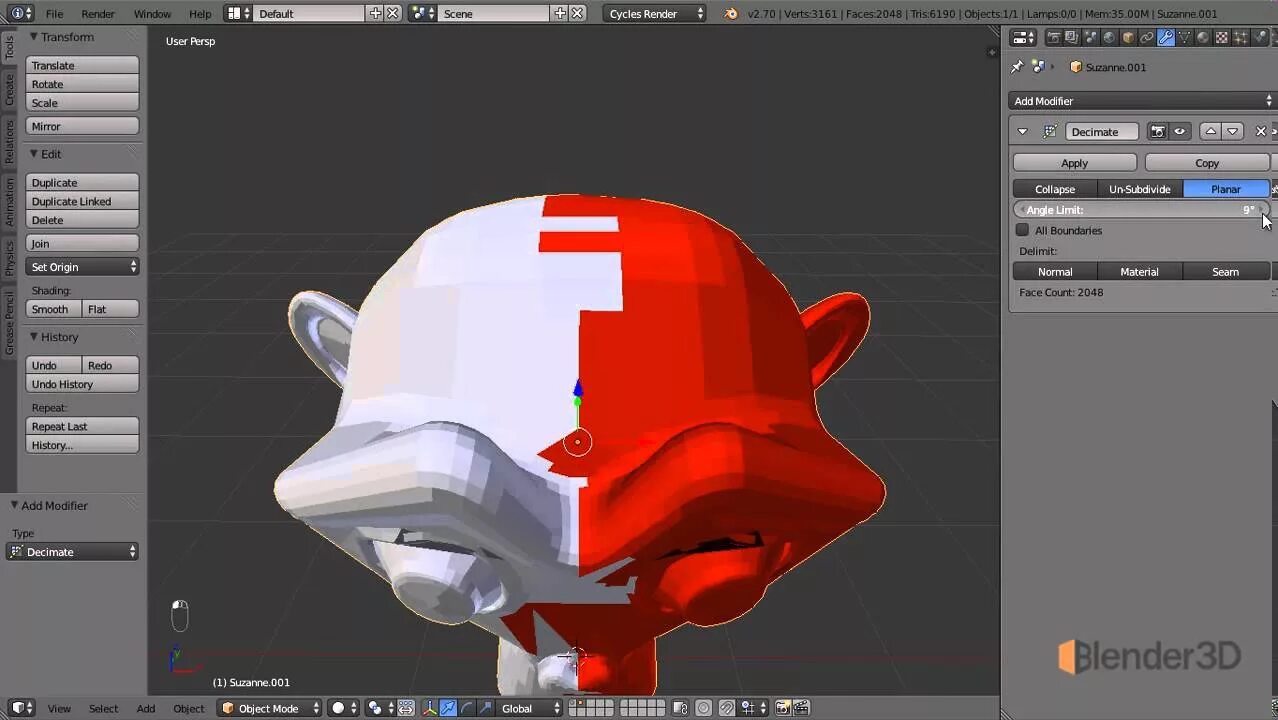Open the viewport shading sphere dropdown
Screen dimensions: 1278x720
point(343,708)
